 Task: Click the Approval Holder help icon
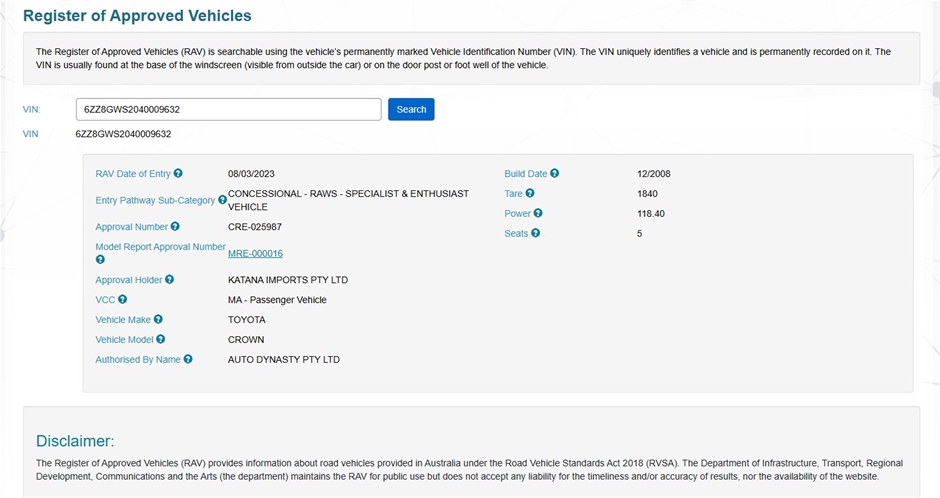(169, 280)
